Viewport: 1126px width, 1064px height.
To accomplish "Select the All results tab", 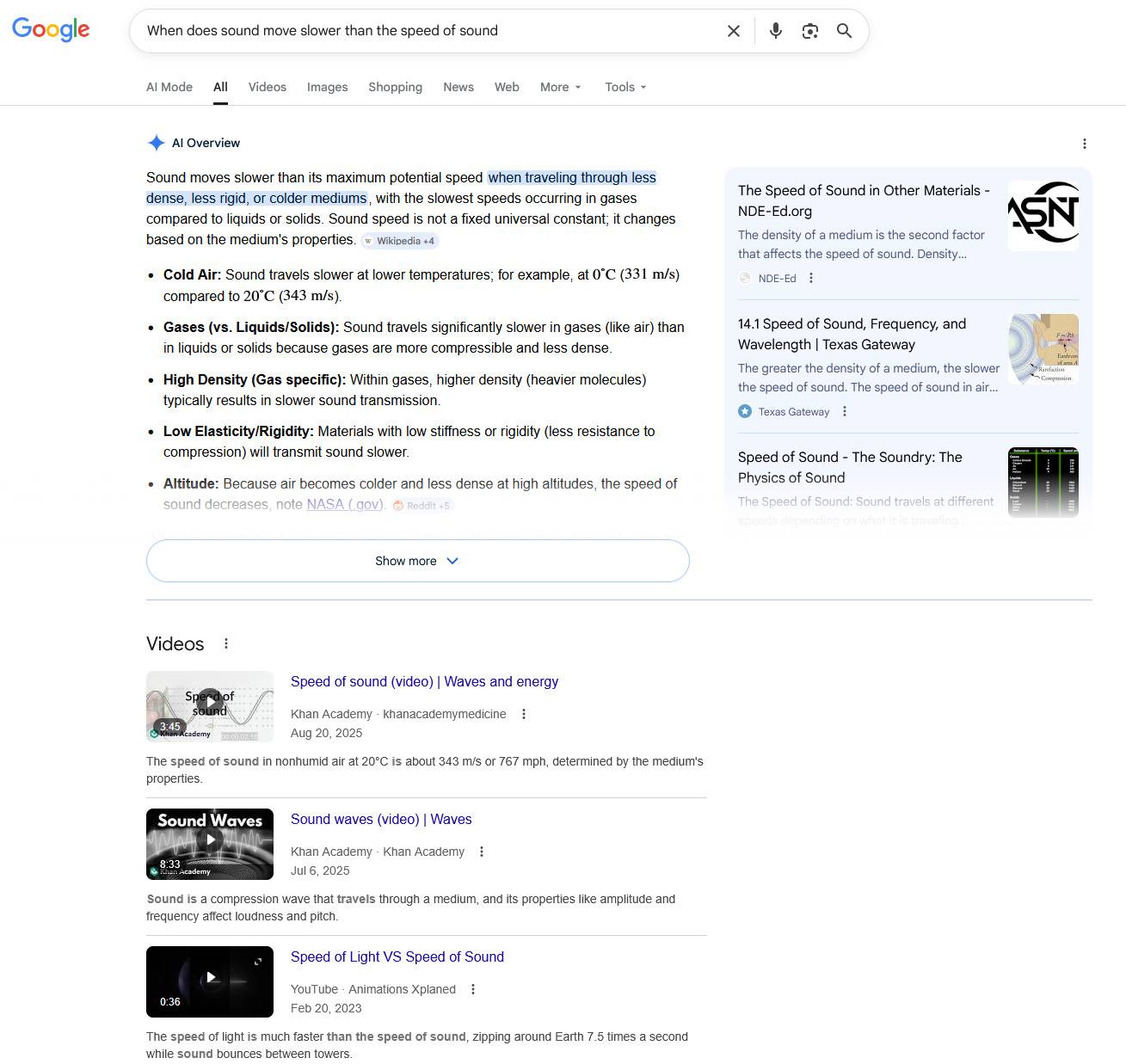I will pyautogui.click(x=220, y=87).
